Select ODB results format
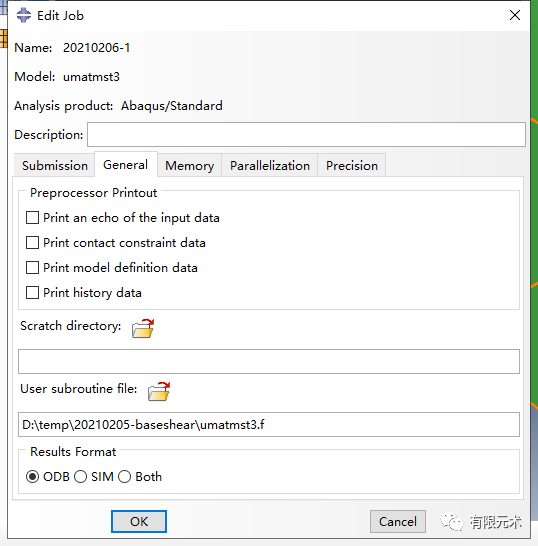538x546 pixels. point(32,476)
